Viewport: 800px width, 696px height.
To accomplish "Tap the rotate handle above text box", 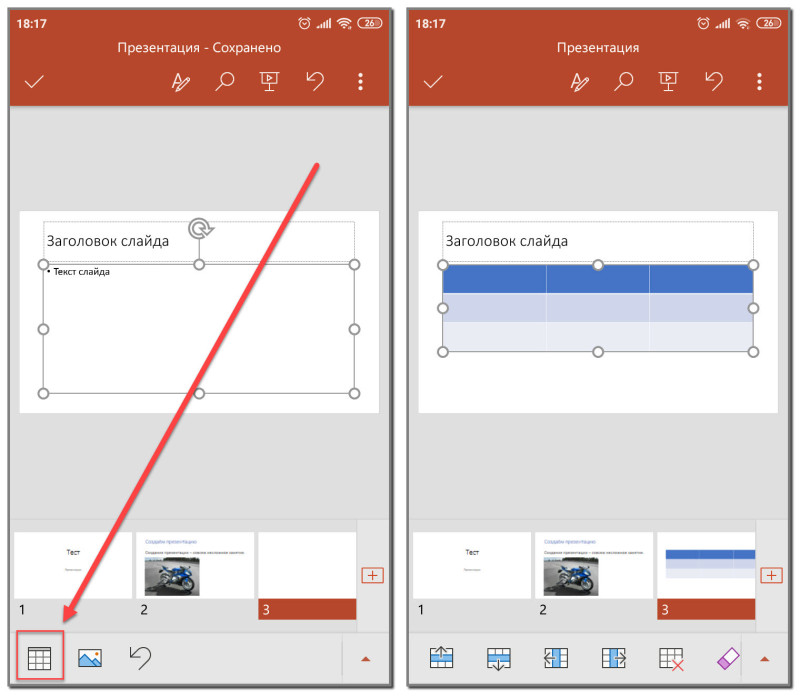I will point(200,229).
